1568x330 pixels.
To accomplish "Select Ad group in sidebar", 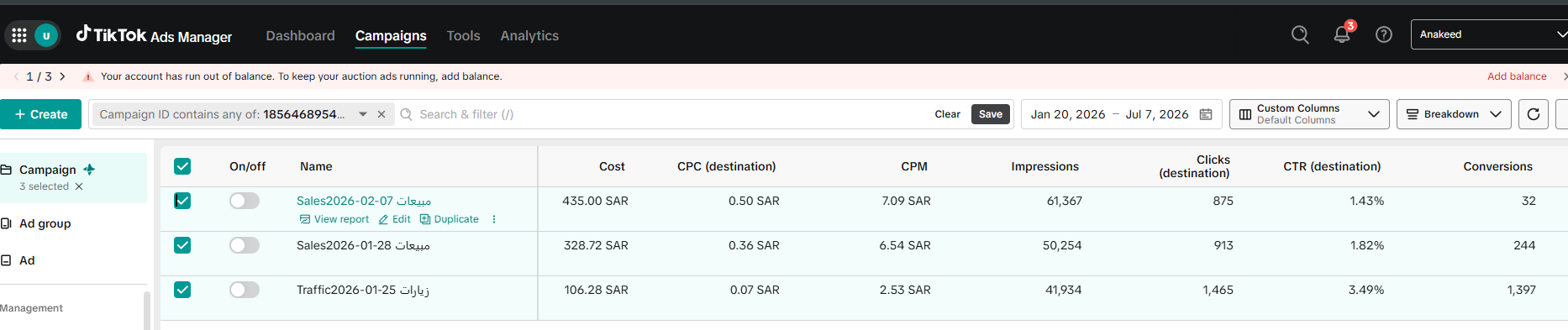I will pyautogui.click(x=45, y=223).
